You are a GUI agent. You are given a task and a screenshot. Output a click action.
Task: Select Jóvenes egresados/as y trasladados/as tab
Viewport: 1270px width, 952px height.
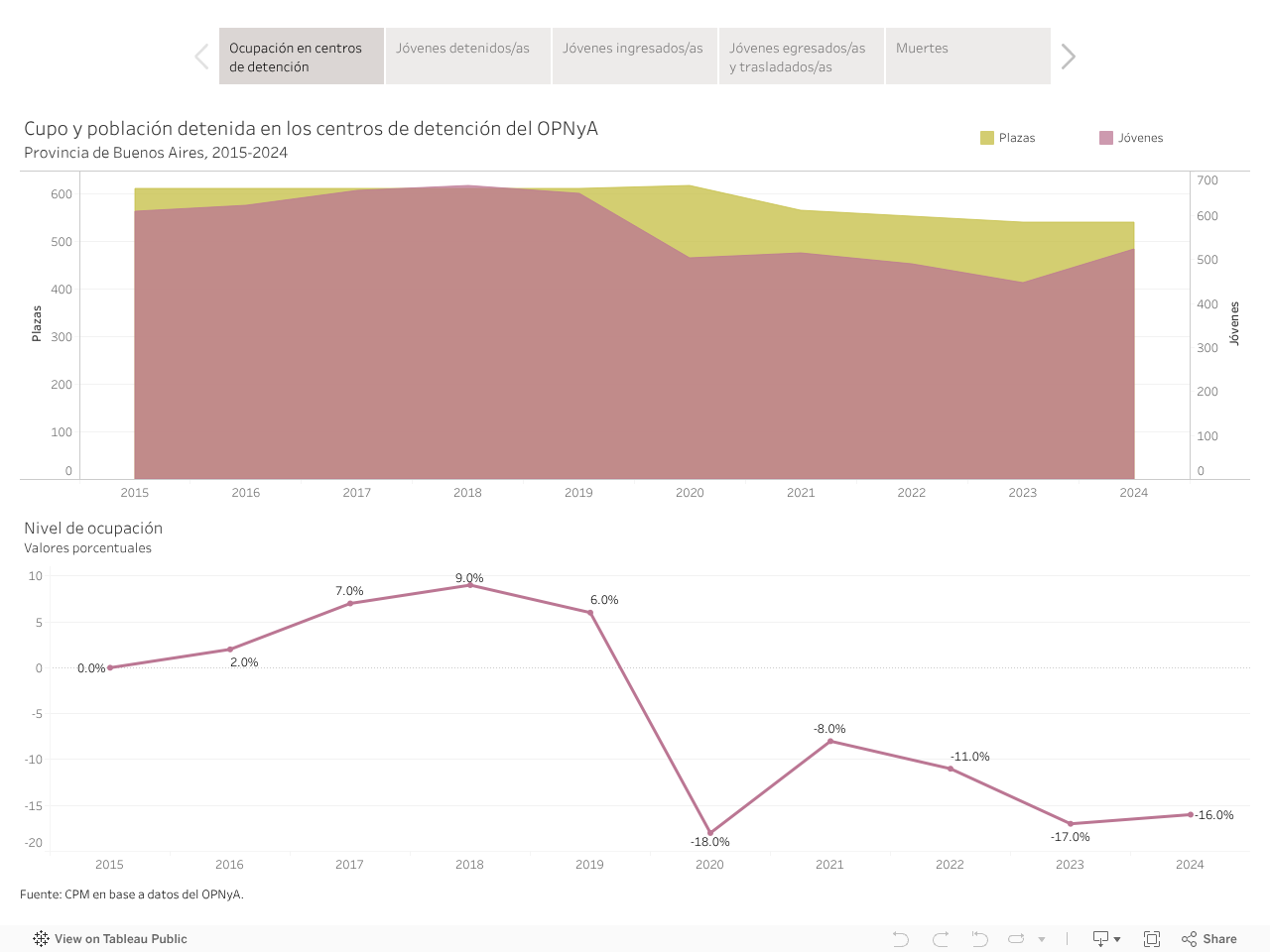[x=801, y=57]
